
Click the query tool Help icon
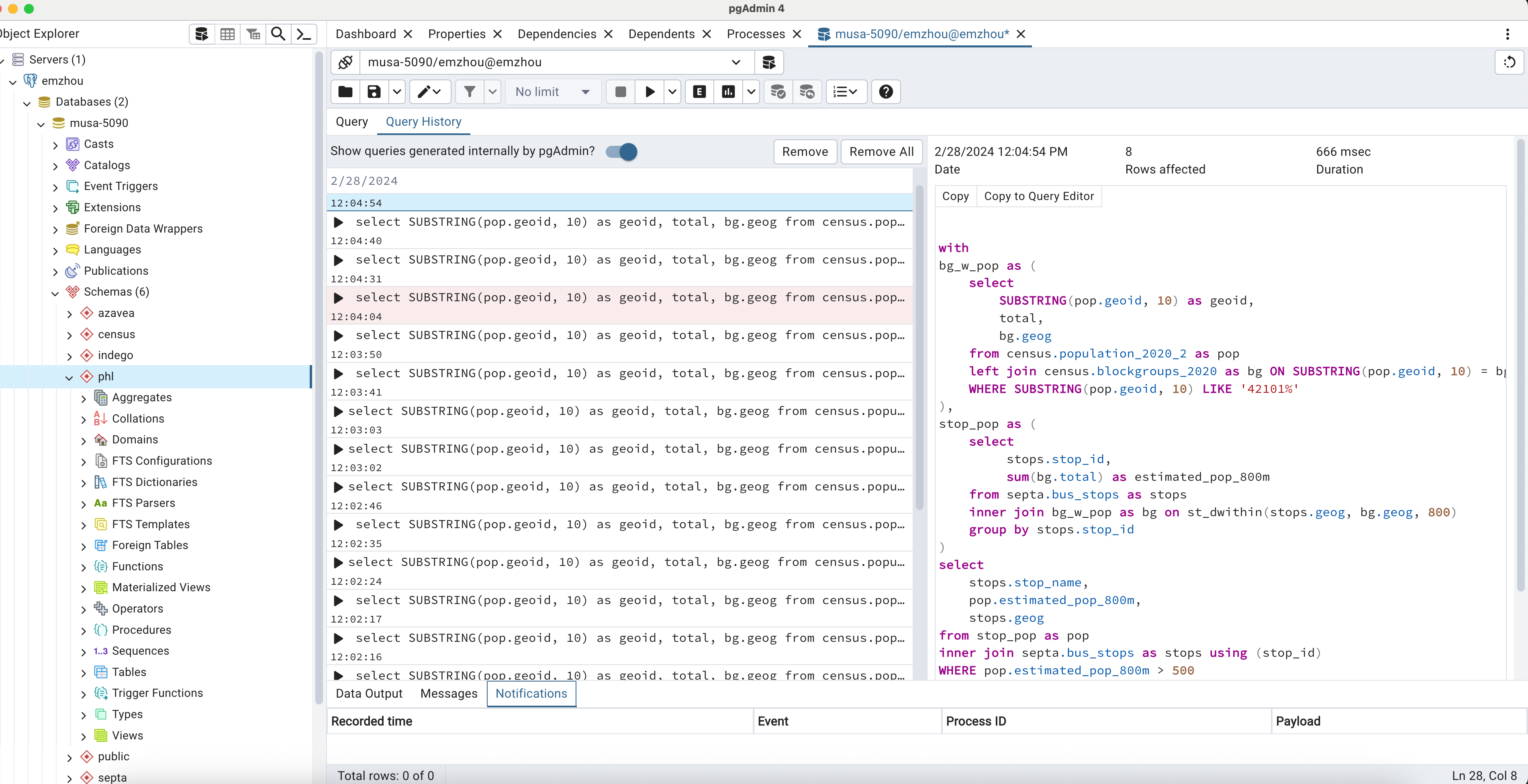(x=886, y=91)
